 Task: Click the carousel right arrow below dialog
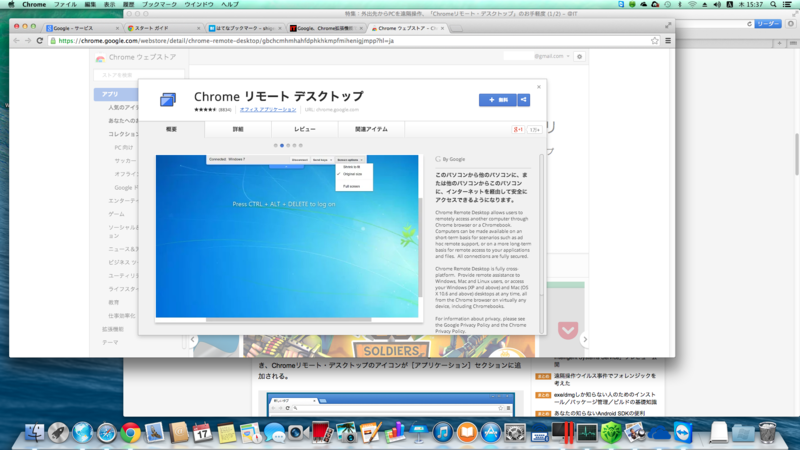point(585,339)
